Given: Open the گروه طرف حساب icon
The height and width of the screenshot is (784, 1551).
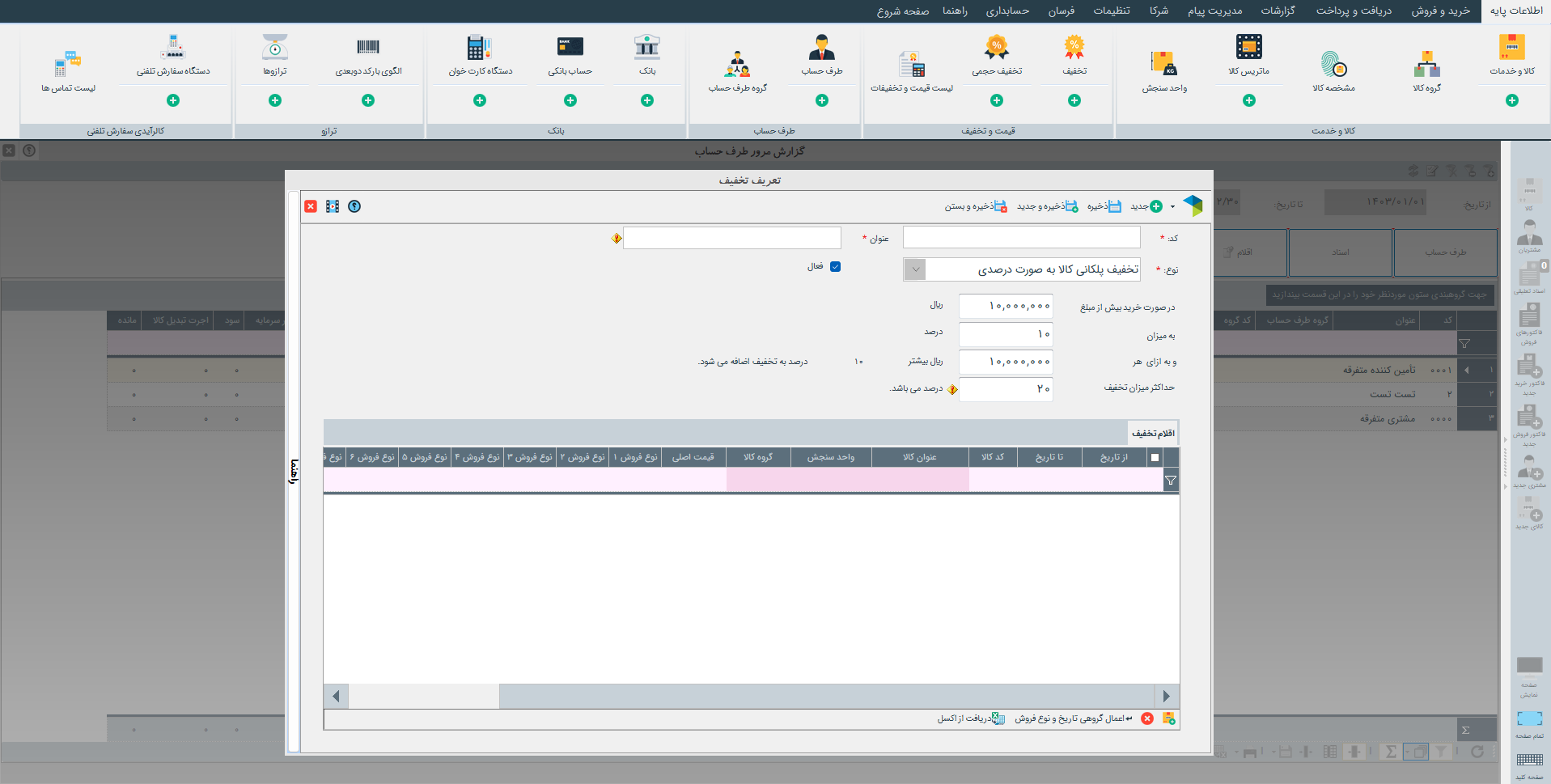Looking at the screenshot, I should point(737,64).
